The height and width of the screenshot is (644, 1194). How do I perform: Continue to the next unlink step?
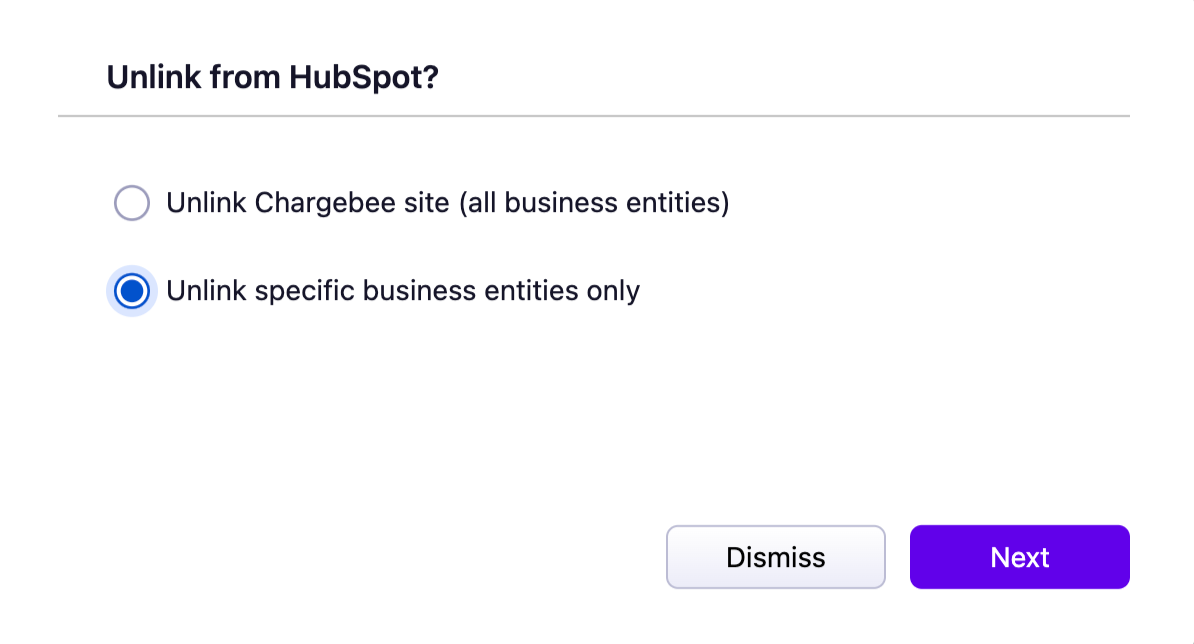(x=1019, y=557)
